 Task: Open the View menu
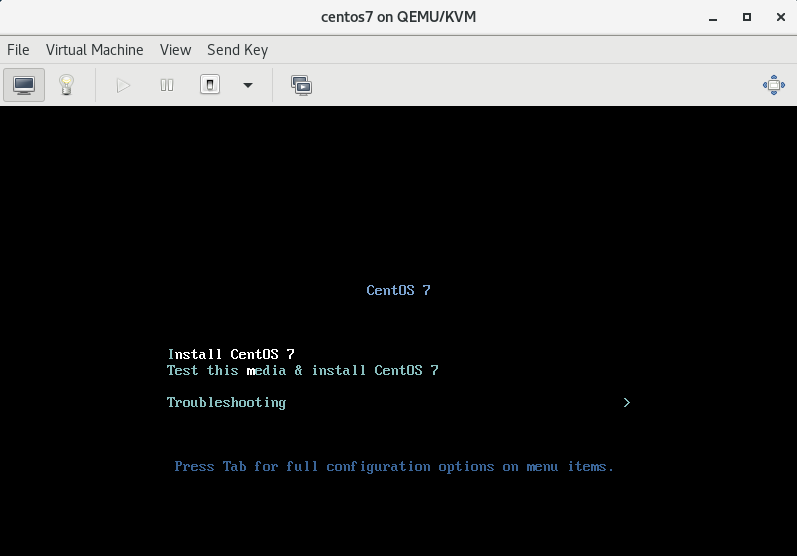[x=175, y=50]
